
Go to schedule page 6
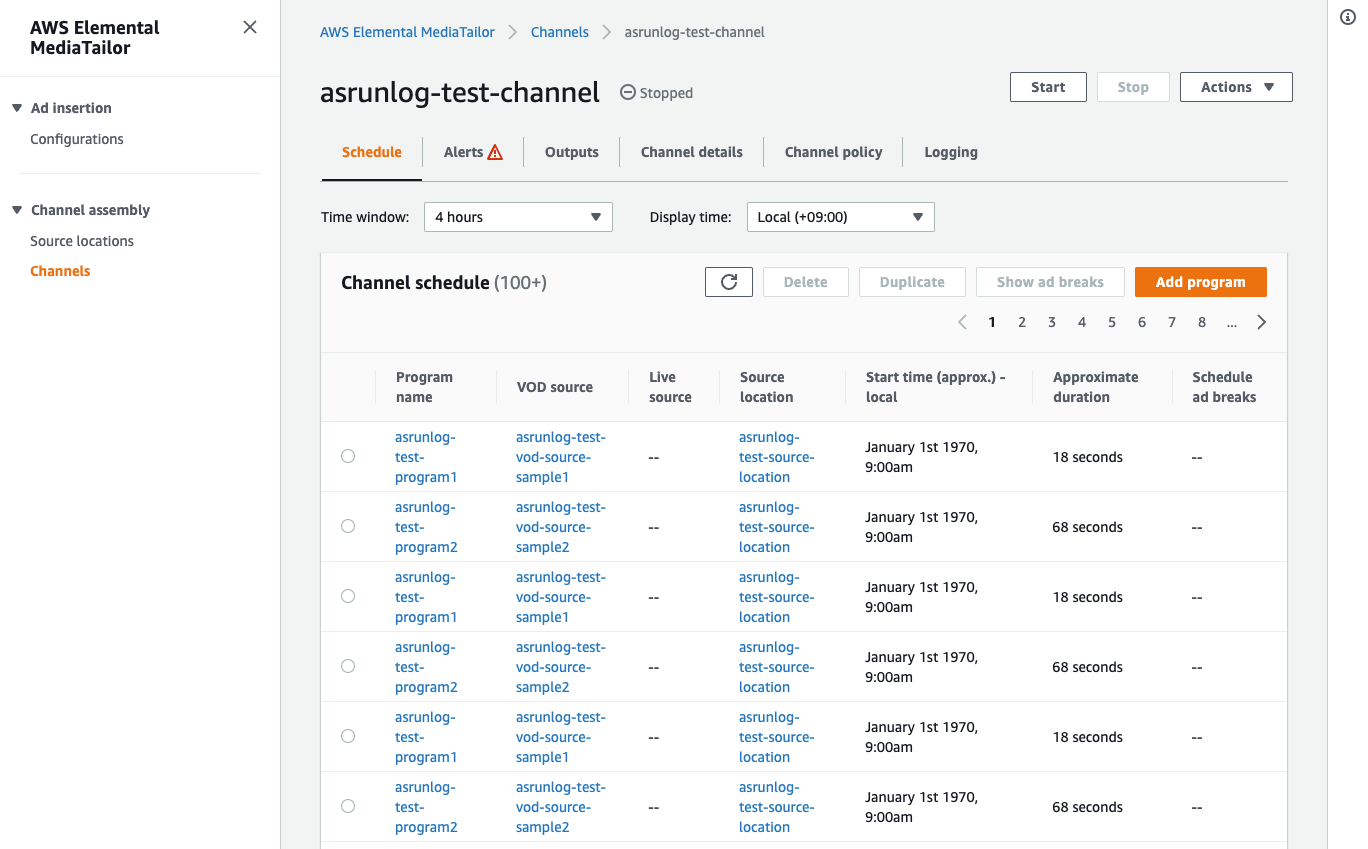pos(1142,322)
